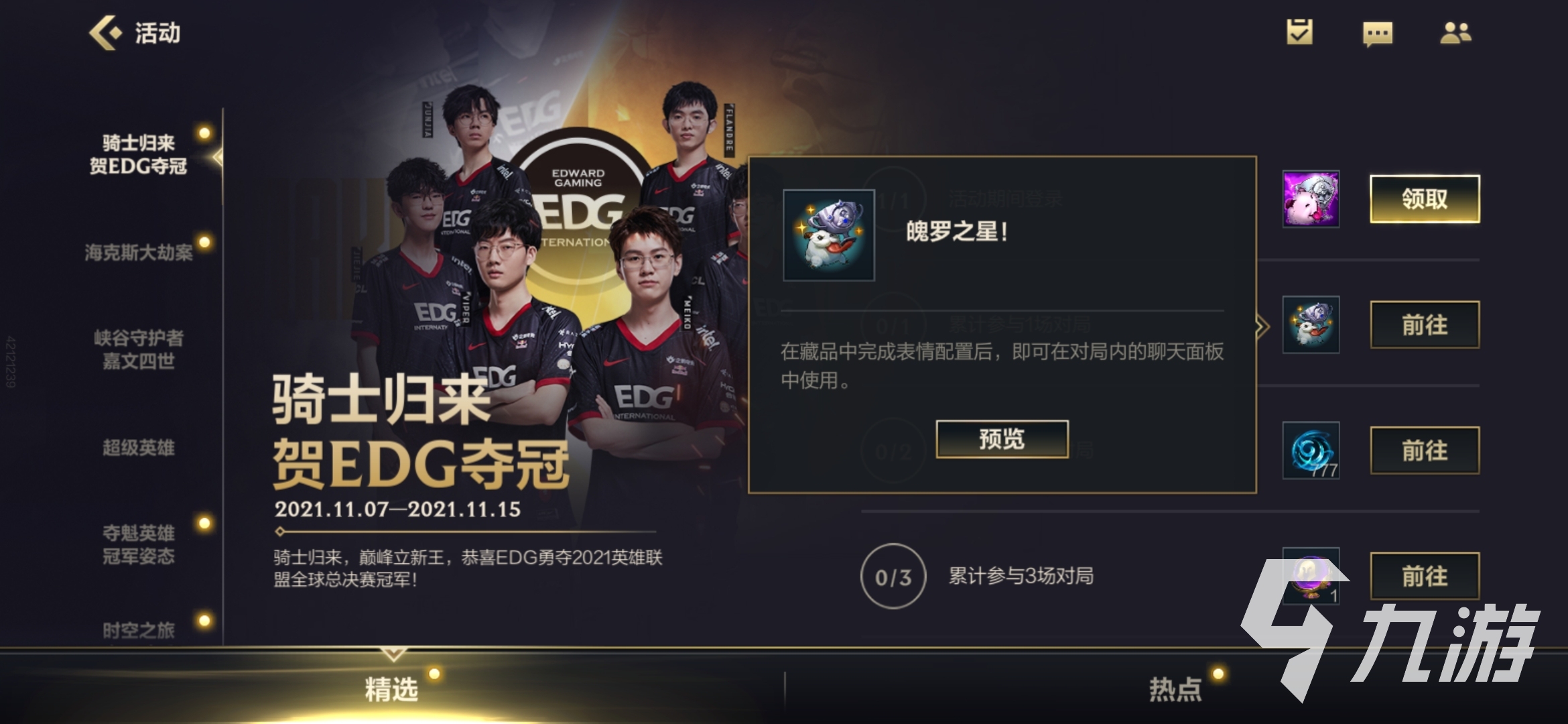
Task: Open the 海克斯大劫案 event in sidebar
Action: pos(139,252)
